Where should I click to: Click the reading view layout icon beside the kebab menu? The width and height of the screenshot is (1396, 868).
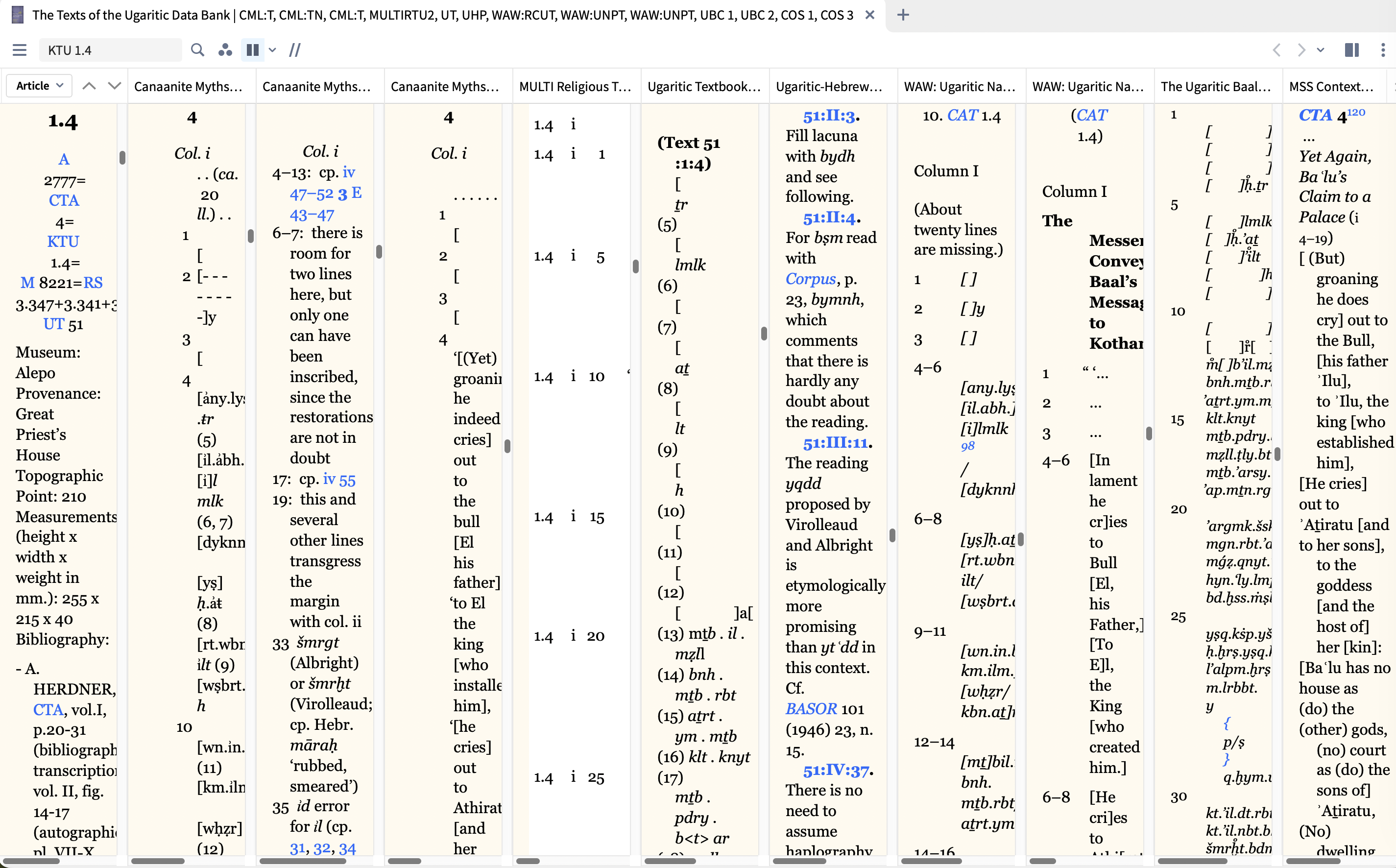1352,50
